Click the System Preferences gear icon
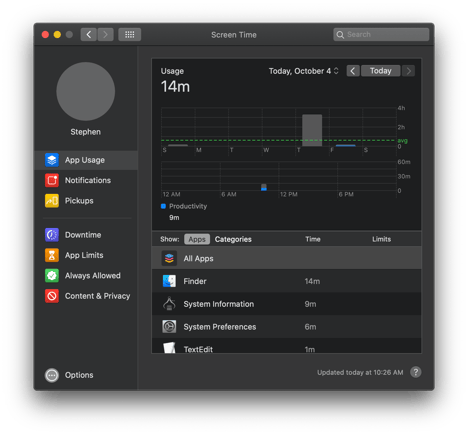Image resolution: width=468 pixels, height=435 pixels. [169, 327]
